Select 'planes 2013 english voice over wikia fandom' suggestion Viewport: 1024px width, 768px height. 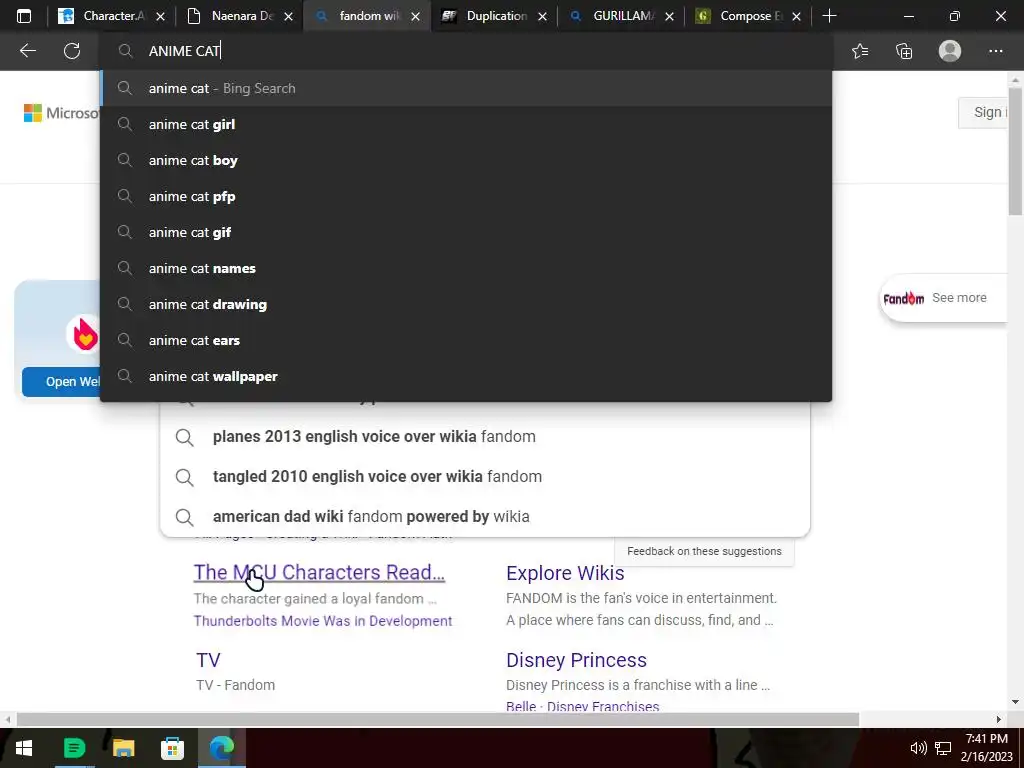coord(485,436)
